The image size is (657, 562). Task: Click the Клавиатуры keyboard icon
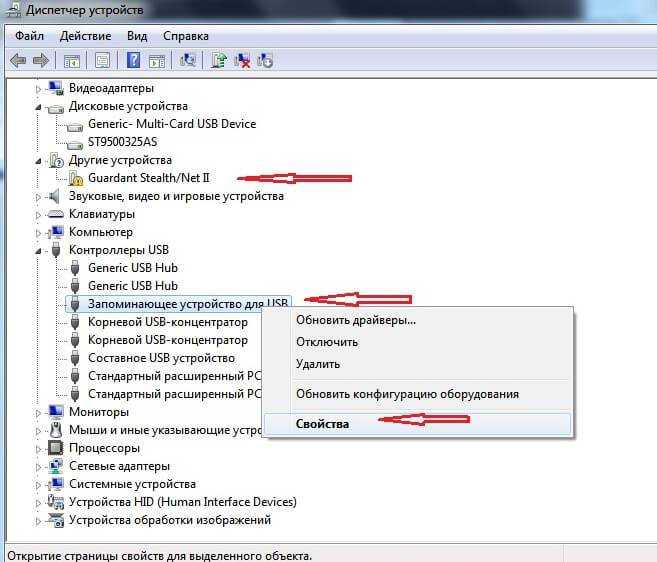click(x=55, y=214)
